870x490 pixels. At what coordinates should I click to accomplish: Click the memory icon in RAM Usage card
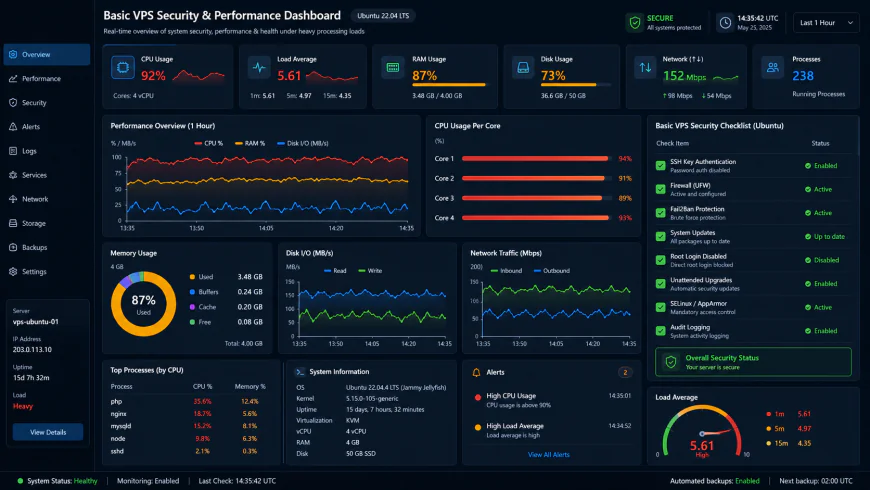pos(393,68)
